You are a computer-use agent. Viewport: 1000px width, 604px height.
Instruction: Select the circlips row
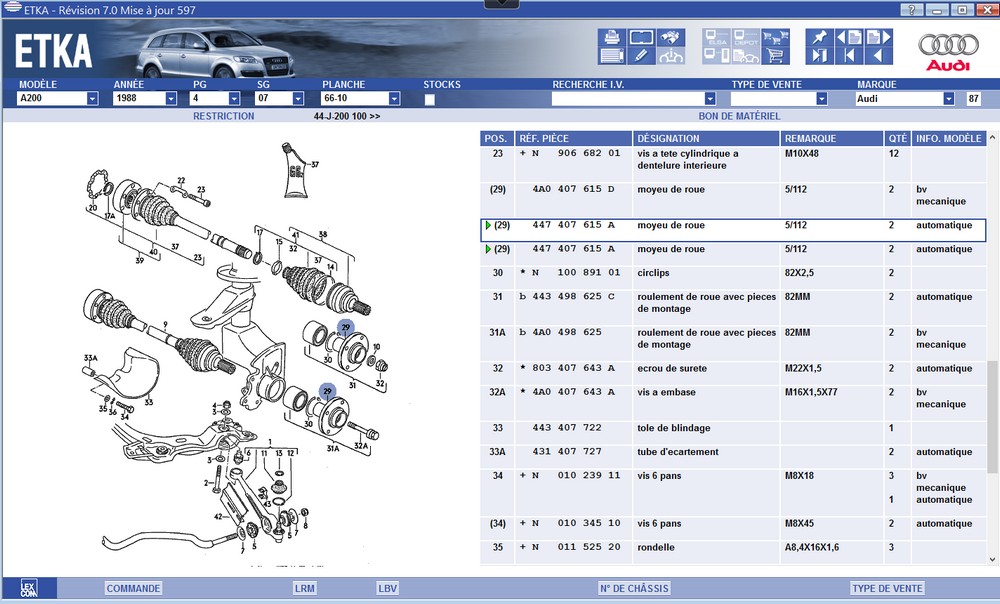pos(733,278)
